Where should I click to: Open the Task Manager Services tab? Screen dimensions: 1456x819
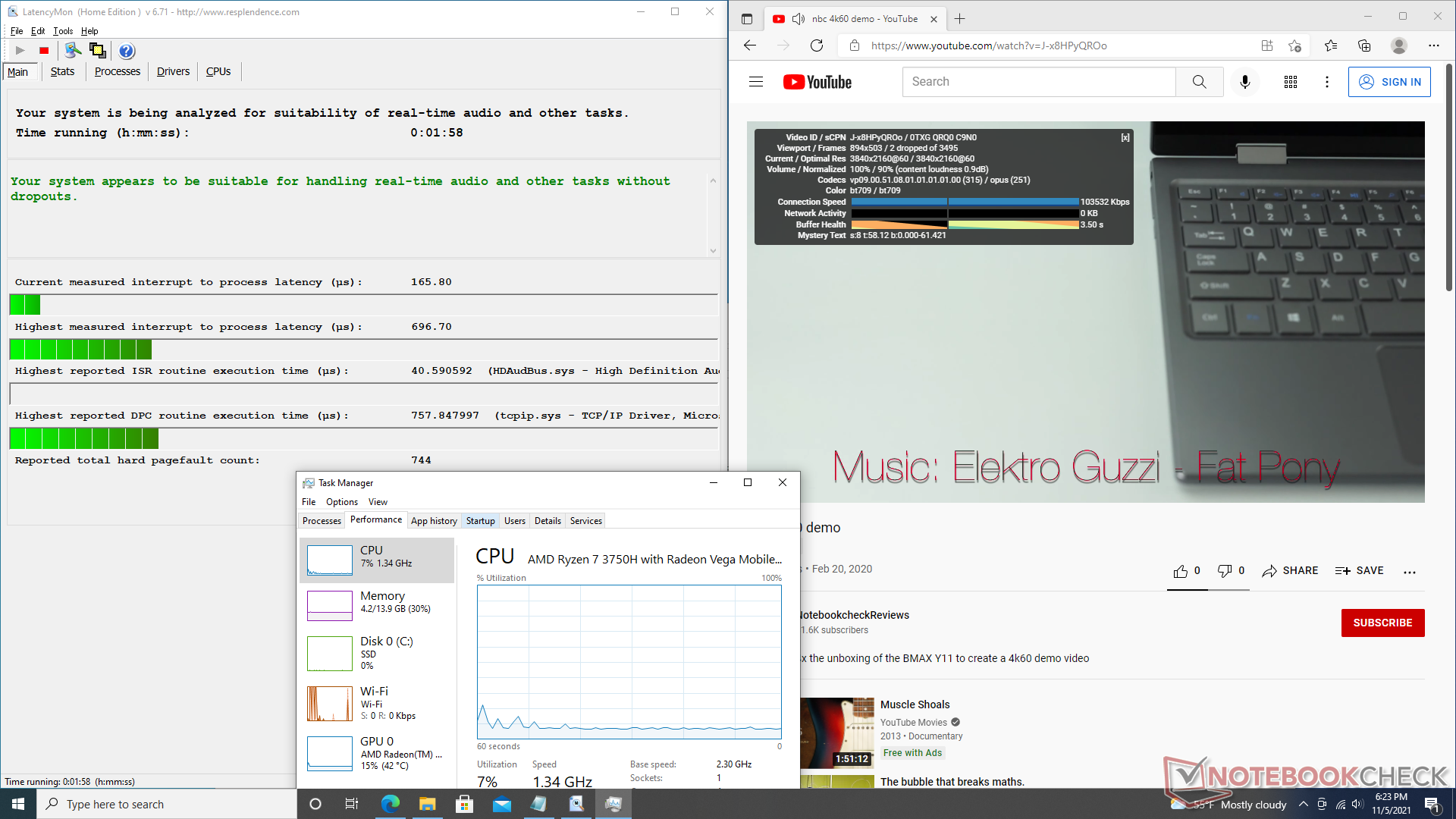tap(586, 521)
